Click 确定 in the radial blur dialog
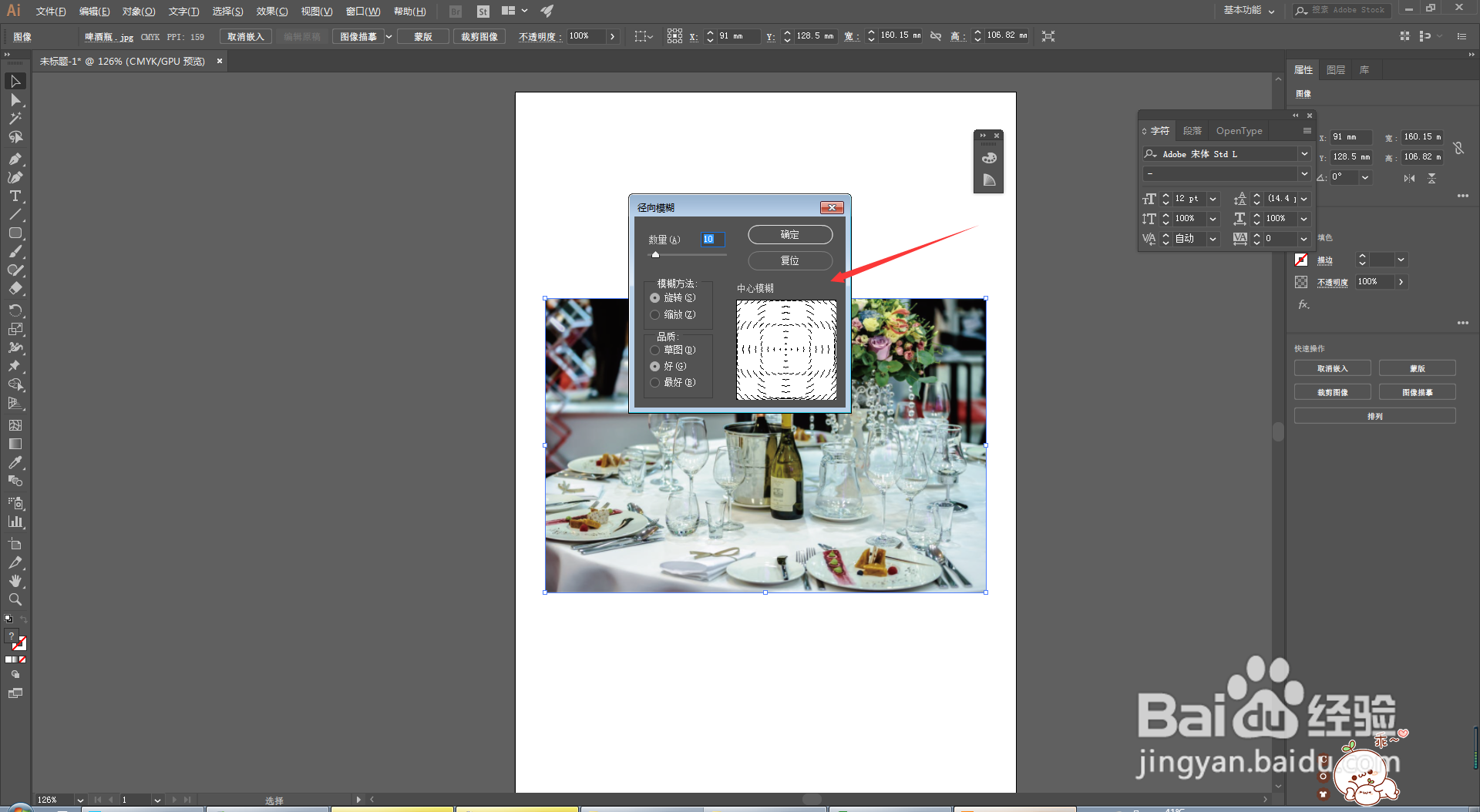 (790, 235)
